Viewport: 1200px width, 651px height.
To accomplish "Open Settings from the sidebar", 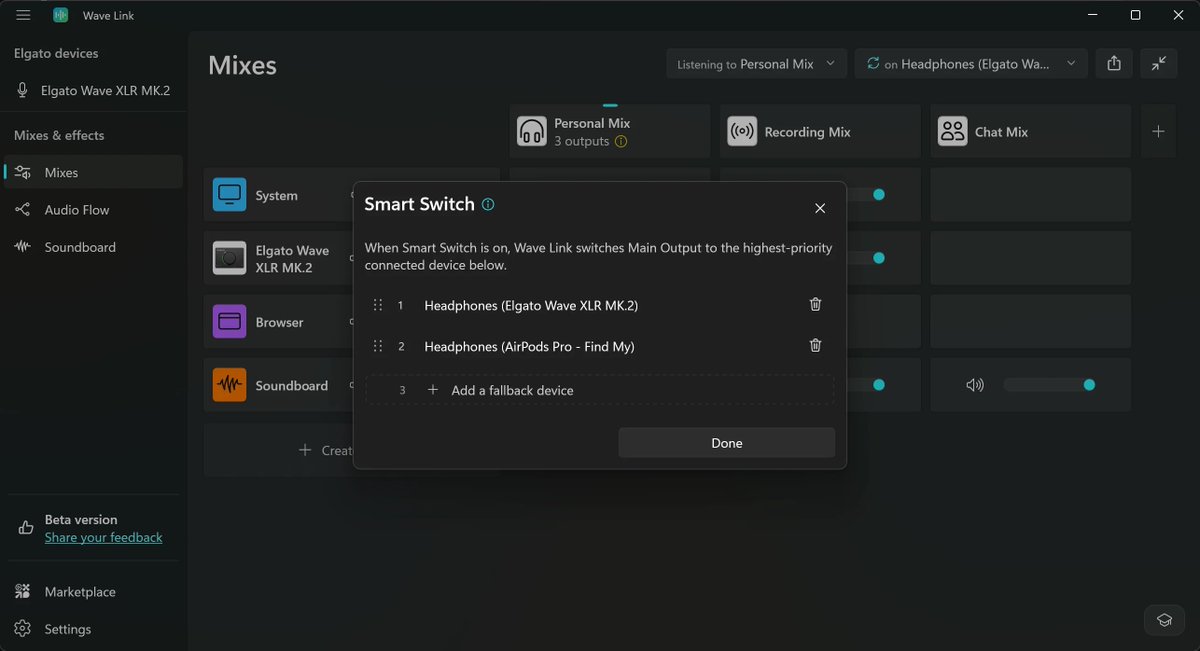I will pos(93,629).
